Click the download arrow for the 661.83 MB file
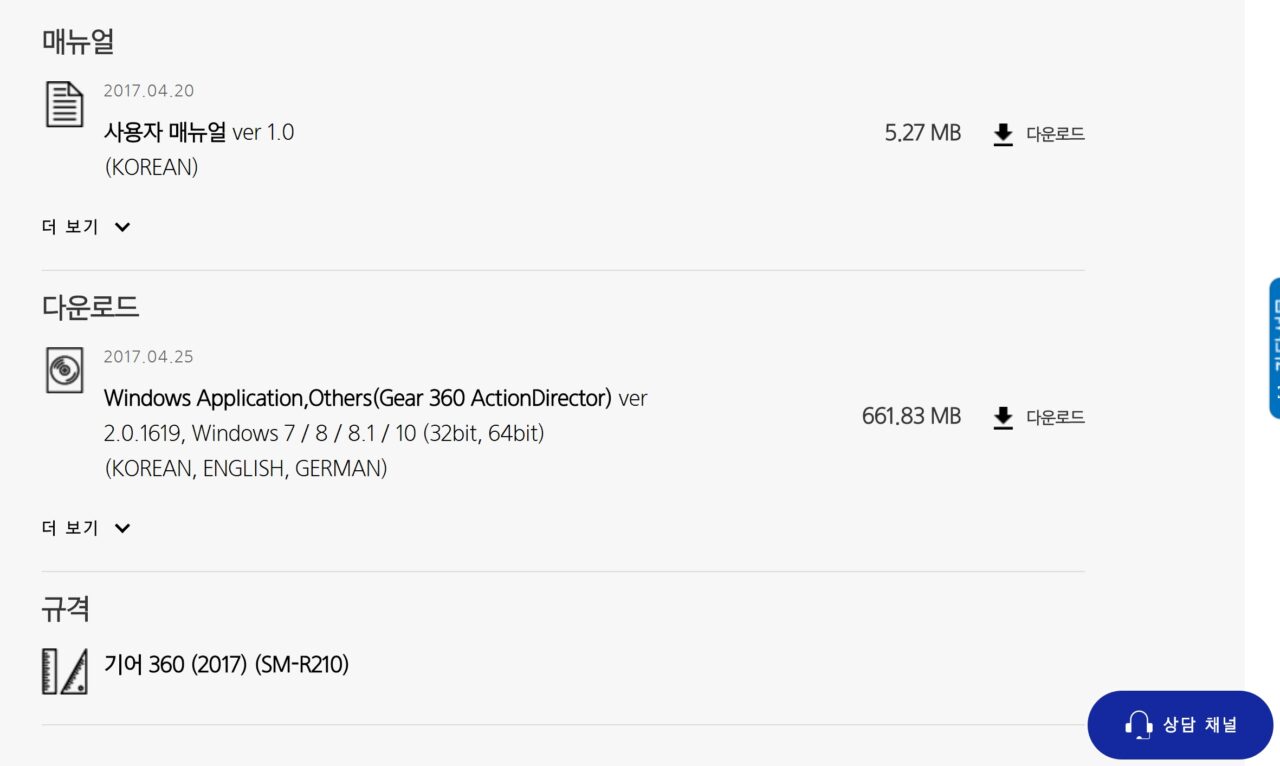Image resolution: width=1280 pixels, height=766 pixels. pyautogui.click(x=1003, y=418)
